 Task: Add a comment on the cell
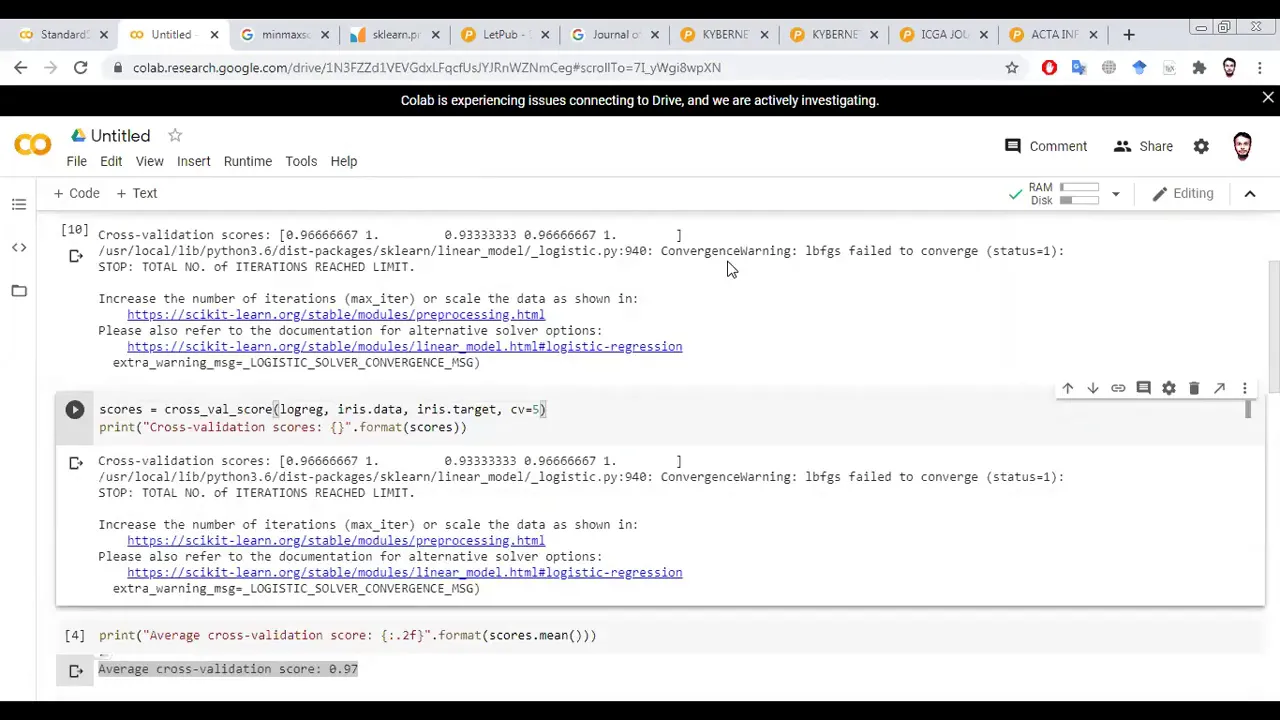tap(1143, 388)
